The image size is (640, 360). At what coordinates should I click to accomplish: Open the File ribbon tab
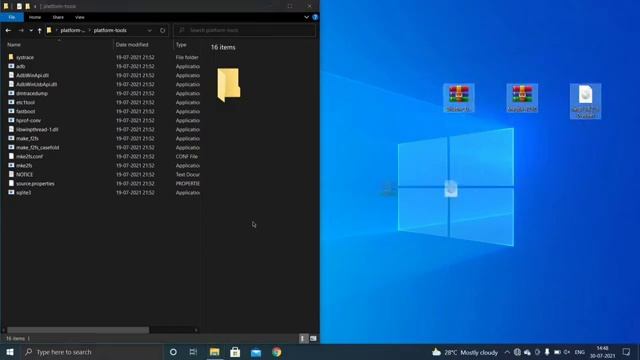tap(12, 17)
